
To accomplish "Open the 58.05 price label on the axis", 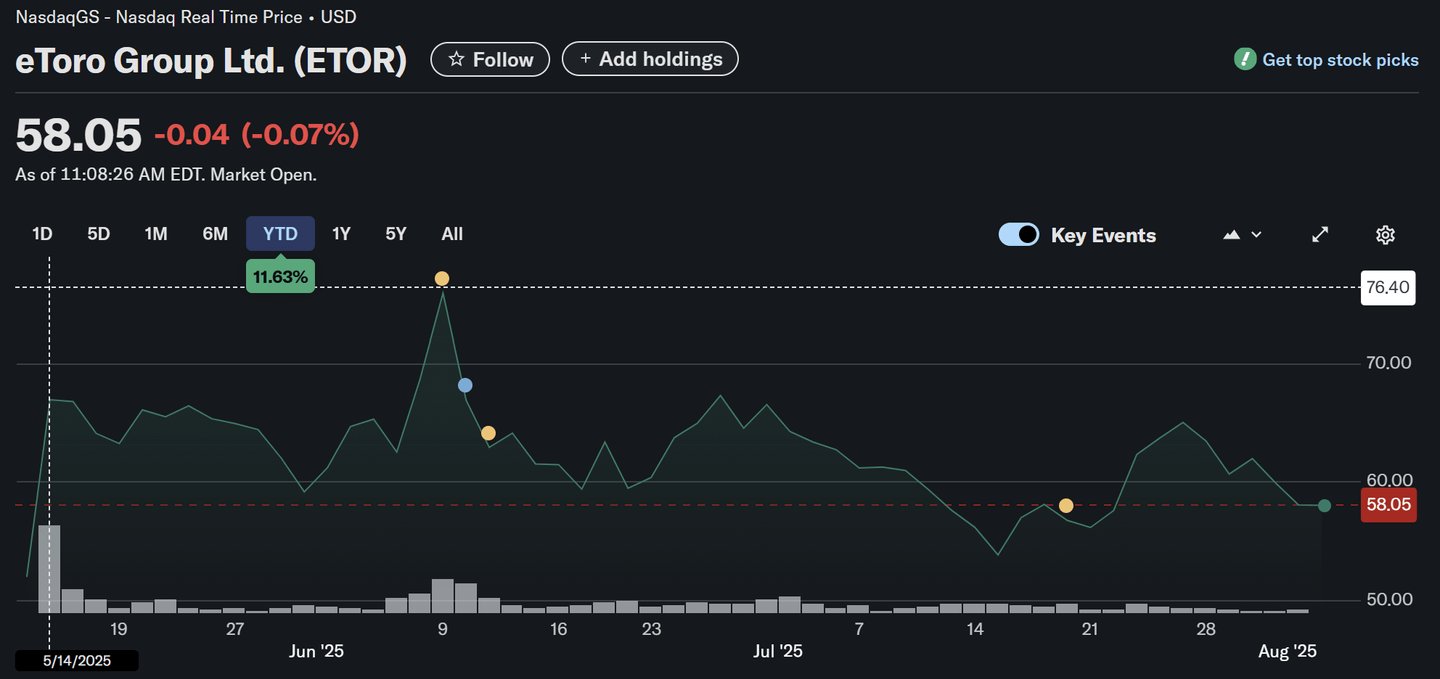I will [x=1388, y=506].
